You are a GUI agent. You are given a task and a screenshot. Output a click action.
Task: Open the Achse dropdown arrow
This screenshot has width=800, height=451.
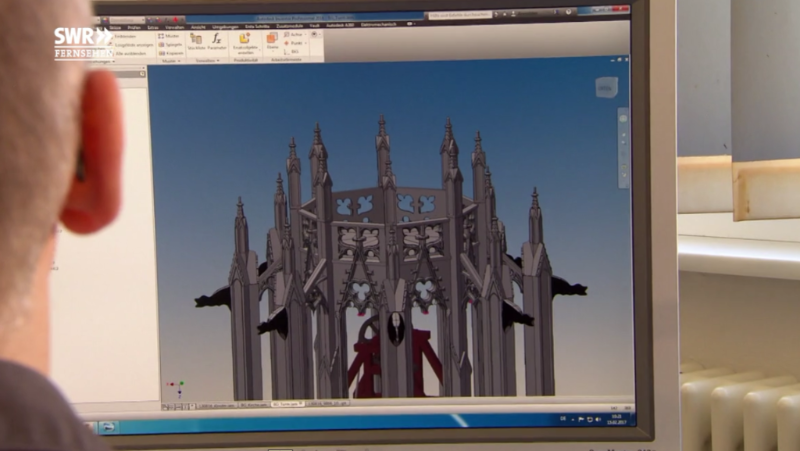pyautogui.click(x=306, y=35)
